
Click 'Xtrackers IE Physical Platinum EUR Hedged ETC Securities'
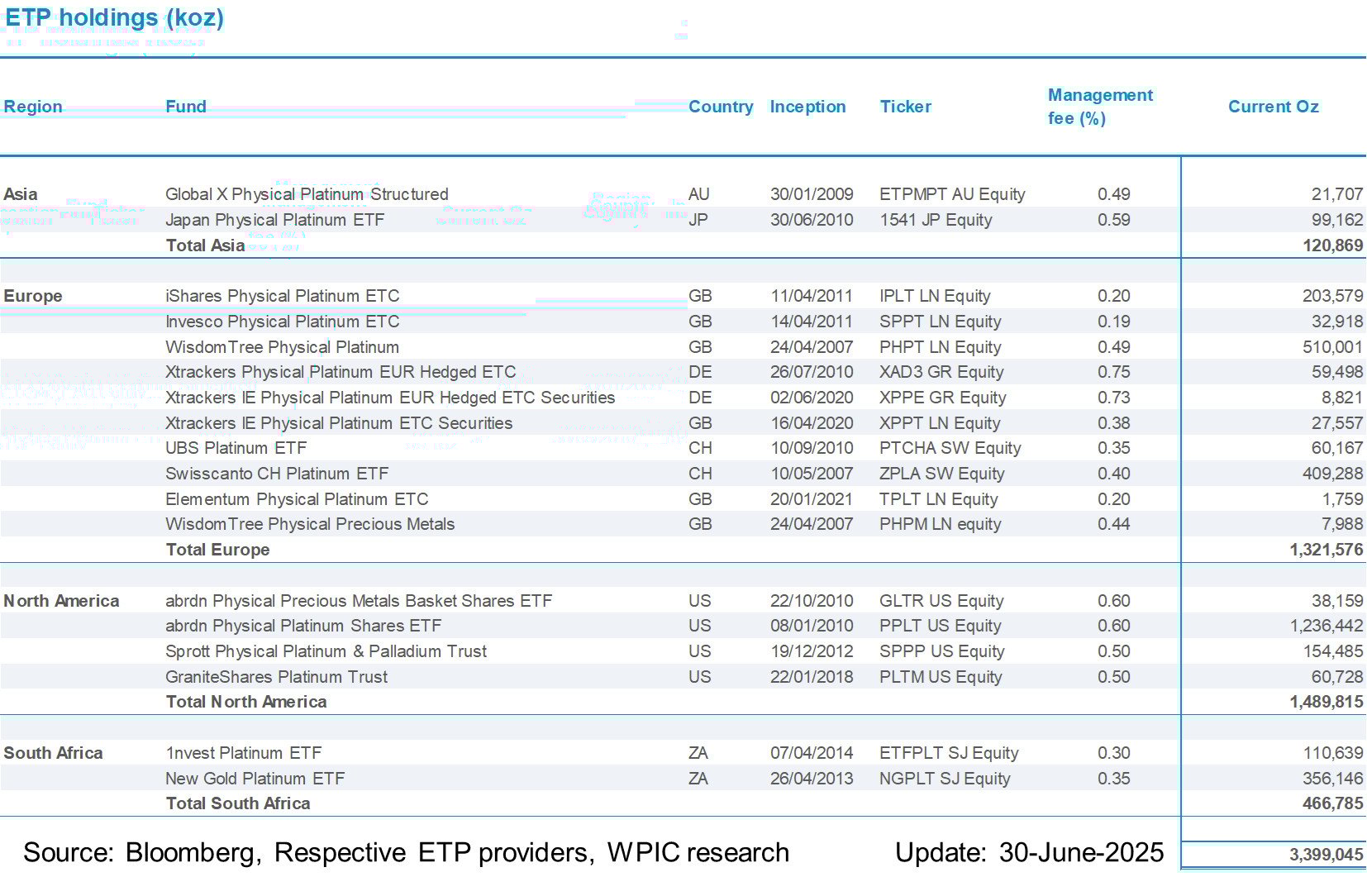390,398
